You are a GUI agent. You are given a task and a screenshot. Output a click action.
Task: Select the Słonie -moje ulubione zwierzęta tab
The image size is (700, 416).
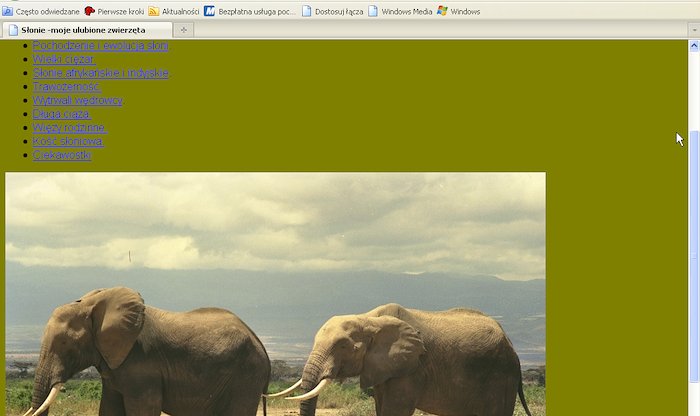tap(88, 30)
